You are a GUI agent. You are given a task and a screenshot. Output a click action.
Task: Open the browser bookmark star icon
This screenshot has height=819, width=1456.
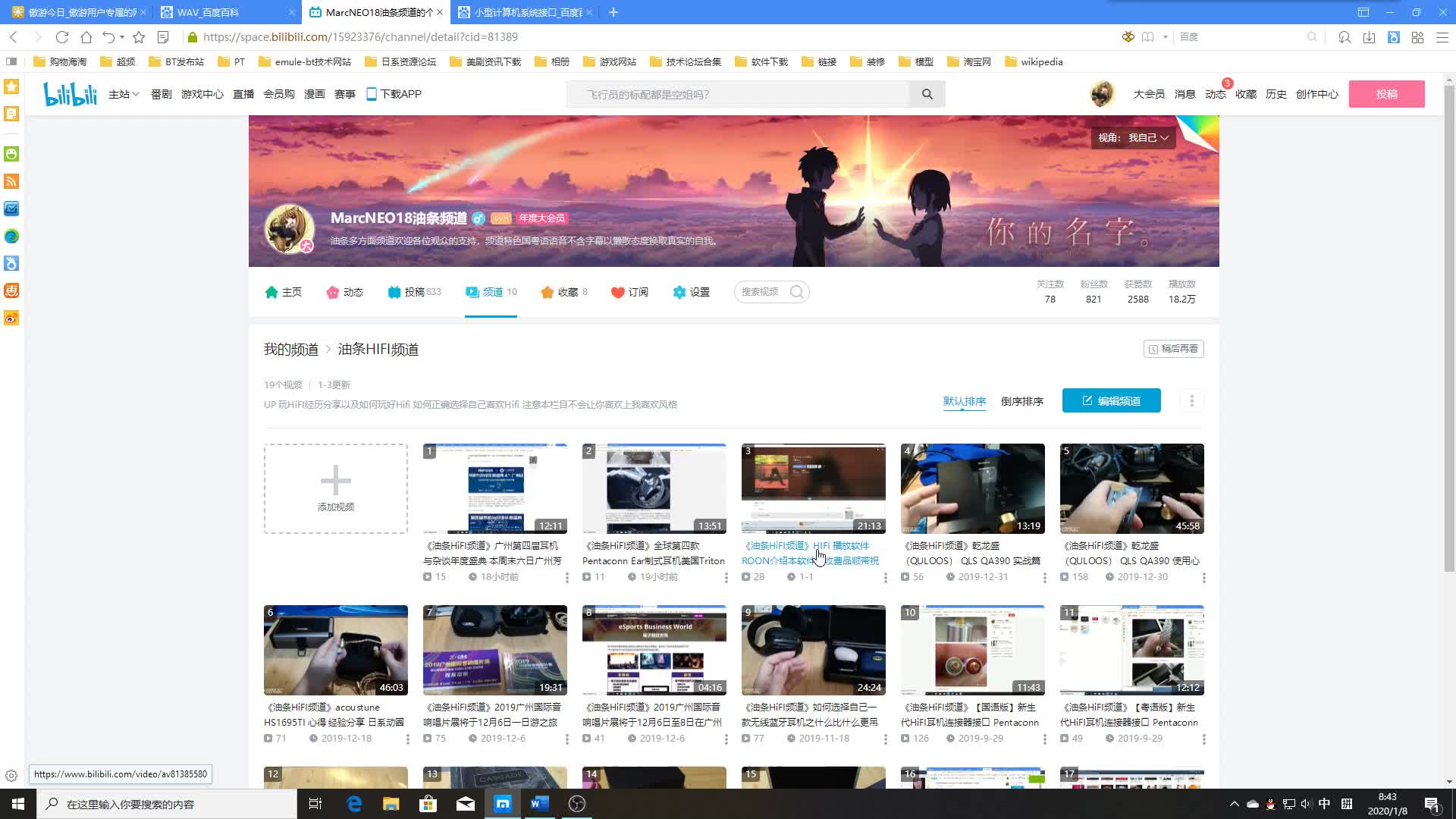tap(139, 37)
